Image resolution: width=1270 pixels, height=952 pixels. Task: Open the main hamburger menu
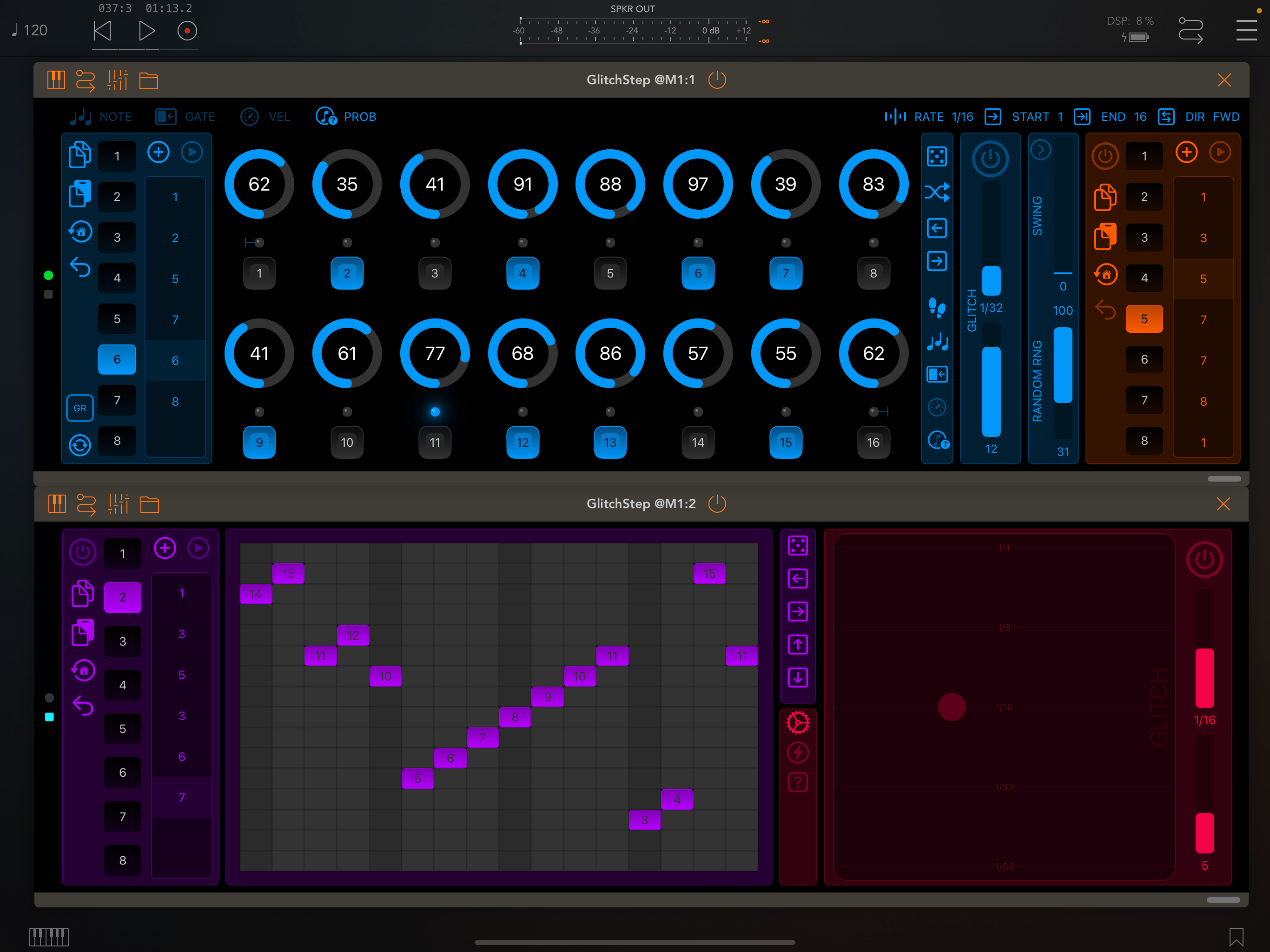tap(1246, 30)
